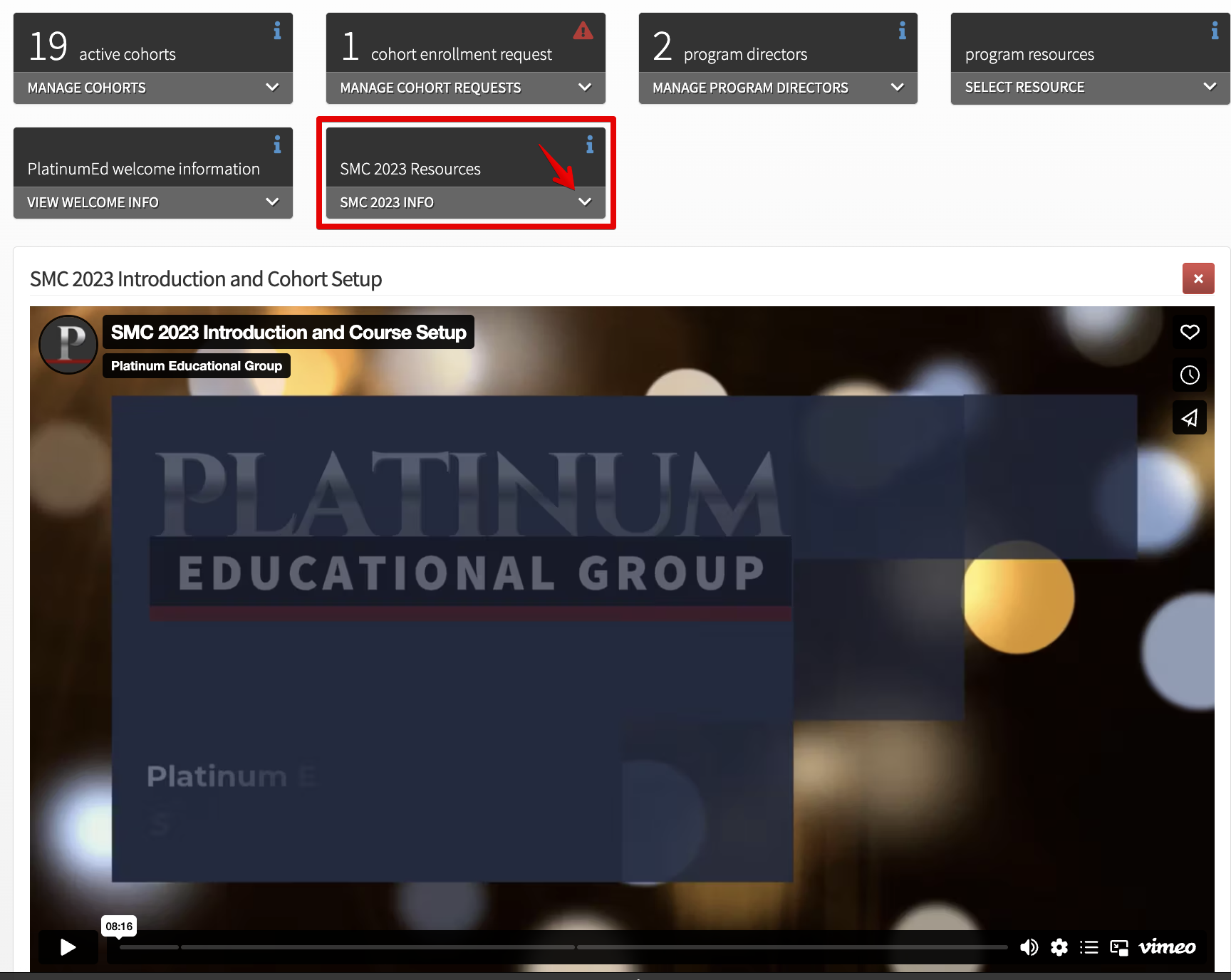Expand SMC 2023 Info dropdown
Viewport: 1231px width, 980px height.
466,202
